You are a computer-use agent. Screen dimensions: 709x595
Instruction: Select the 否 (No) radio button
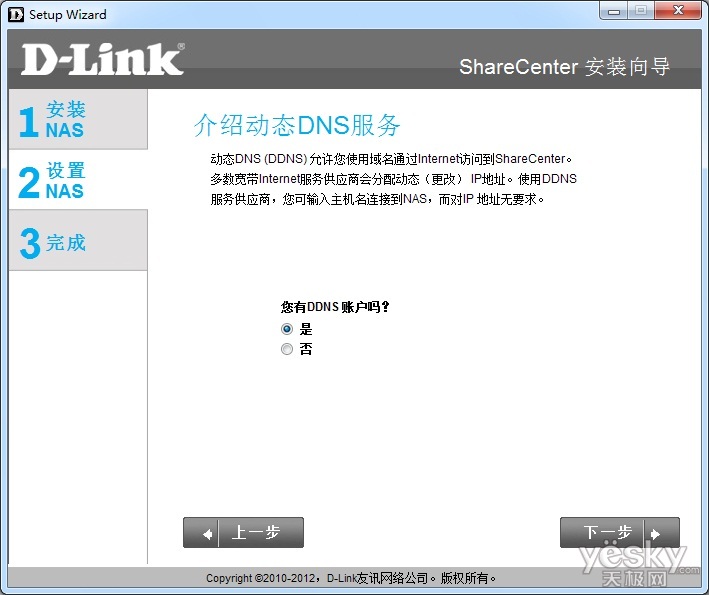[x=287, y=349]
